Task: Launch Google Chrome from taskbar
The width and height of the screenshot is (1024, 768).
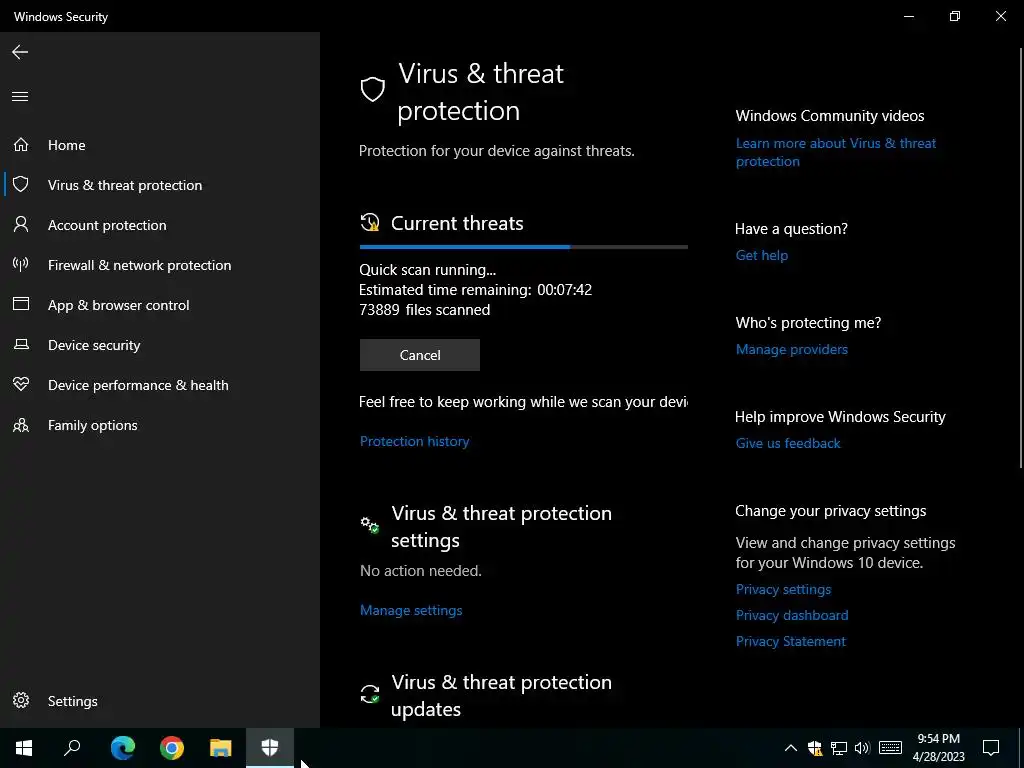Action: 172,748
